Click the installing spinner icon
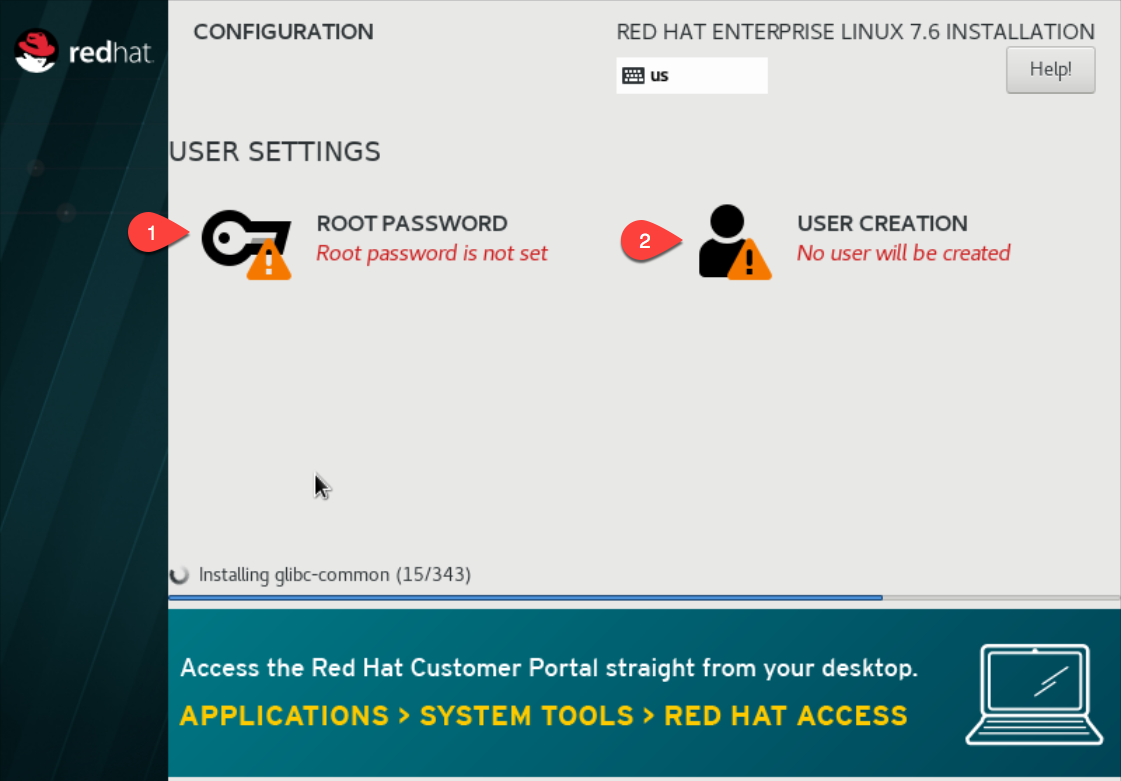Image resolution: width=1121 pixels, height=781 pixels. coord(179,574)
